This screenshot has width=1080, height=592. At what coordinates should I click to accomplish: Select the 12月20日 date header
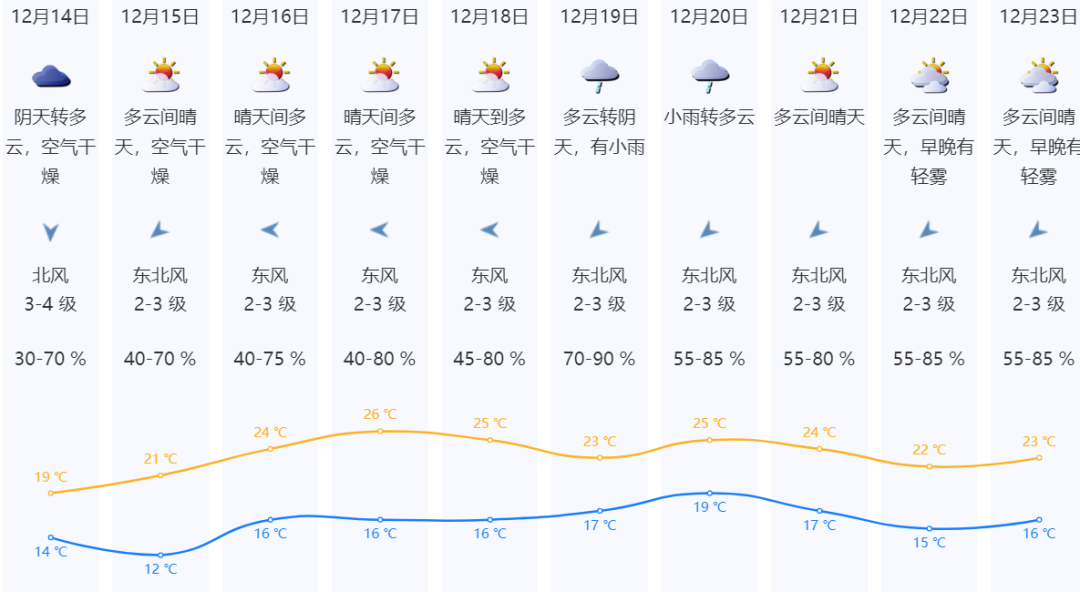(709, 16)
